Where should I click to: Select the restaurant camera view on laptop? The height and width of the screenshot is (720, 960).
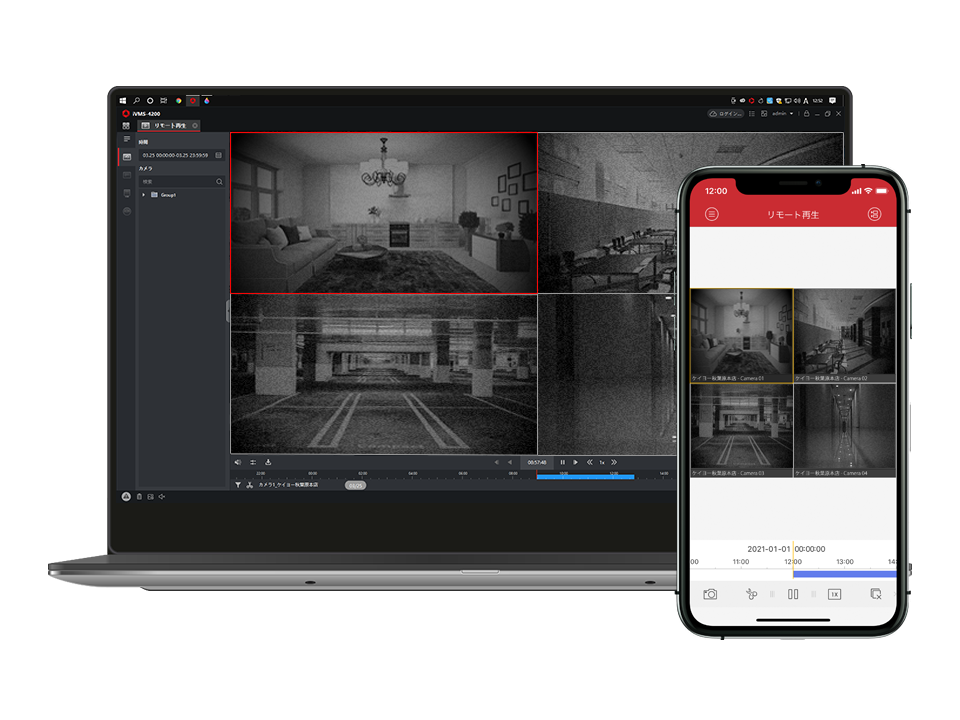click(x=607, y=213)
